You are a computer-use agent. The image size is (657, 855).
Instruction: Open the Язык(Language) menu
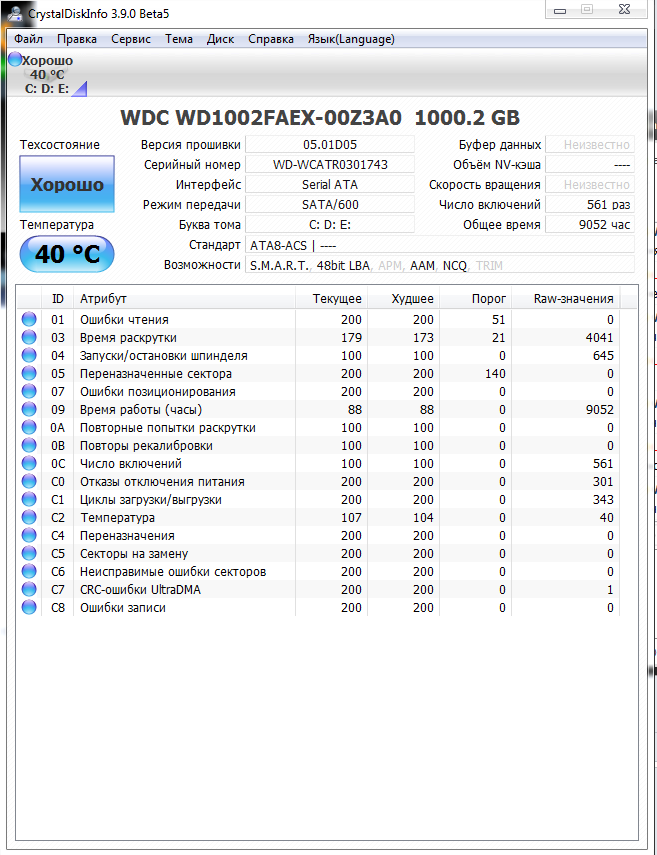pyautogui.click(x=350, y=39)
